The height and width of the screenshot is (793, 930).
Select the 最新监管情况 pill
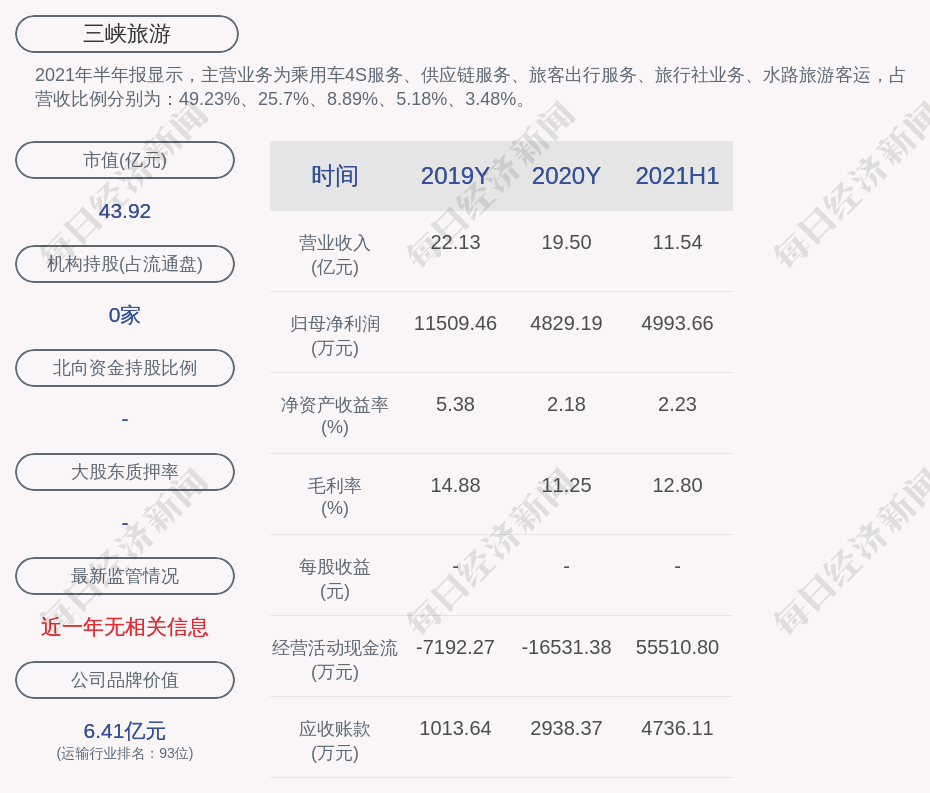(125, 576)
